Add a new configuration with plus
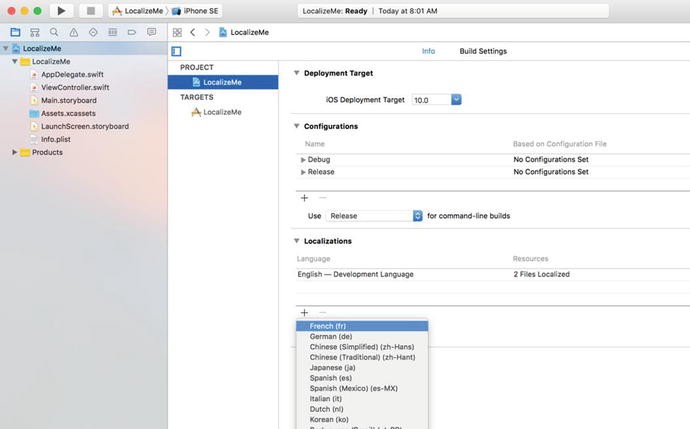 point(304,198)
